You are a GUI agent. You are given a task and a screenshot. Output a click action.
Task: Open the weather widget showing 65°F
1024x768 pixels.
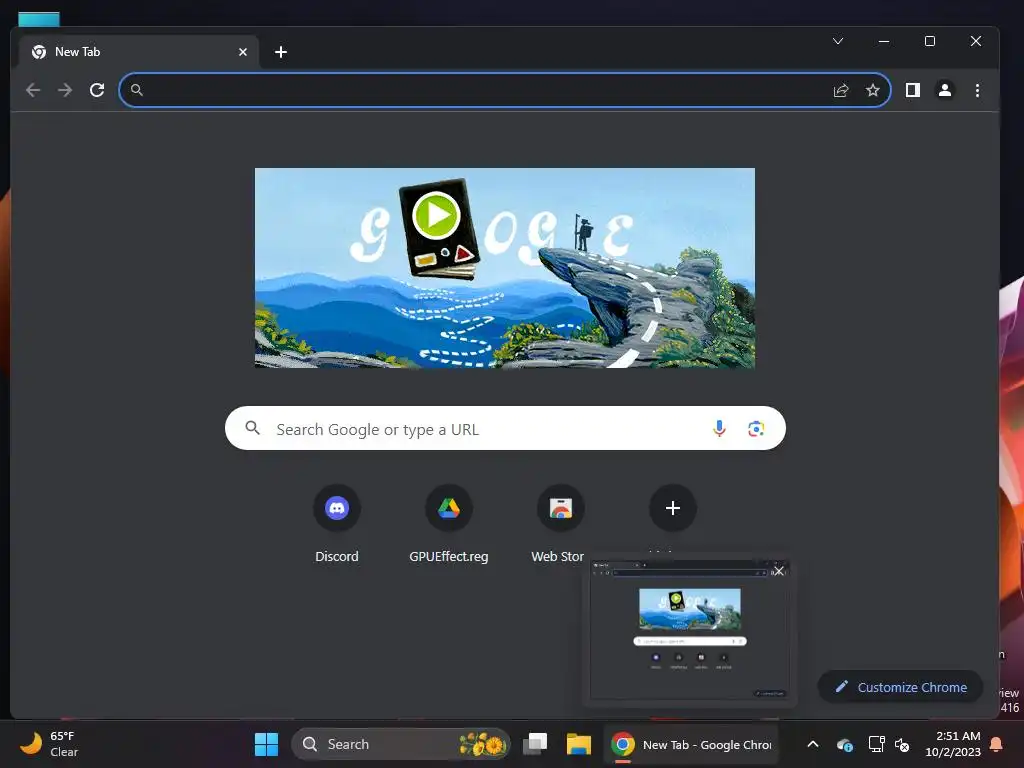50,744
